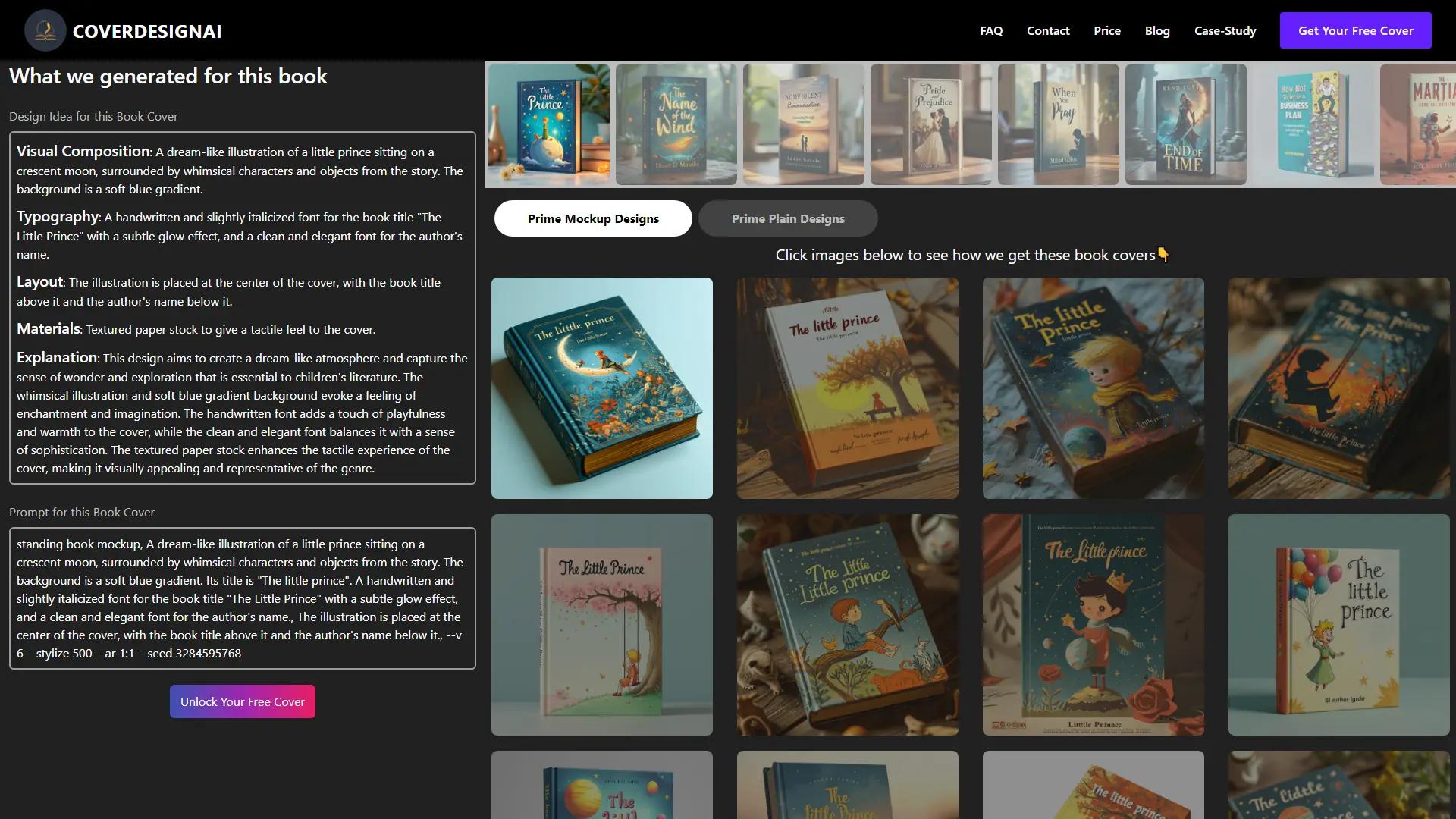Viewport: 1456px width, 819px height.
Task: Open the End of Time carousel thumbnail
Action: pyautogui.click(x=1185, y=124)
